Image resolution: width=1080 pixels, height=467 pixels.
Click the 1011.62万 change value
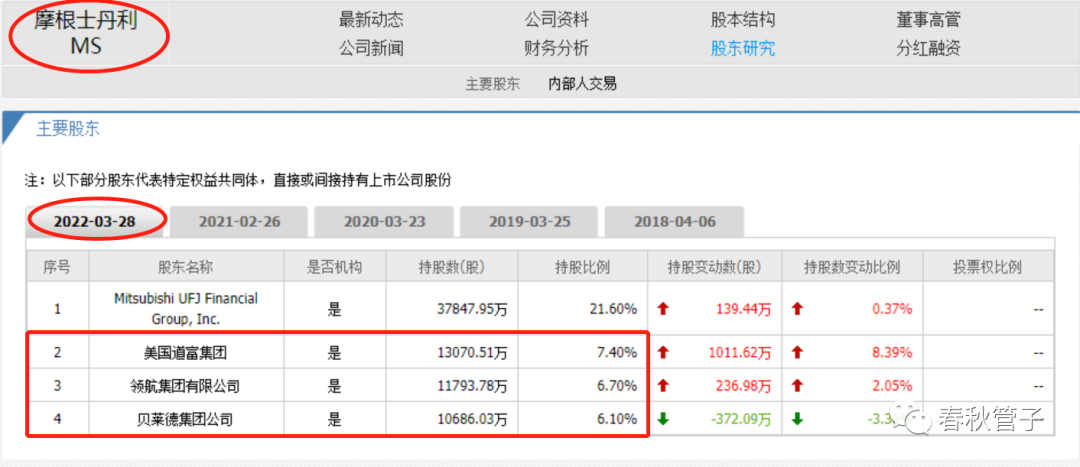739,353
